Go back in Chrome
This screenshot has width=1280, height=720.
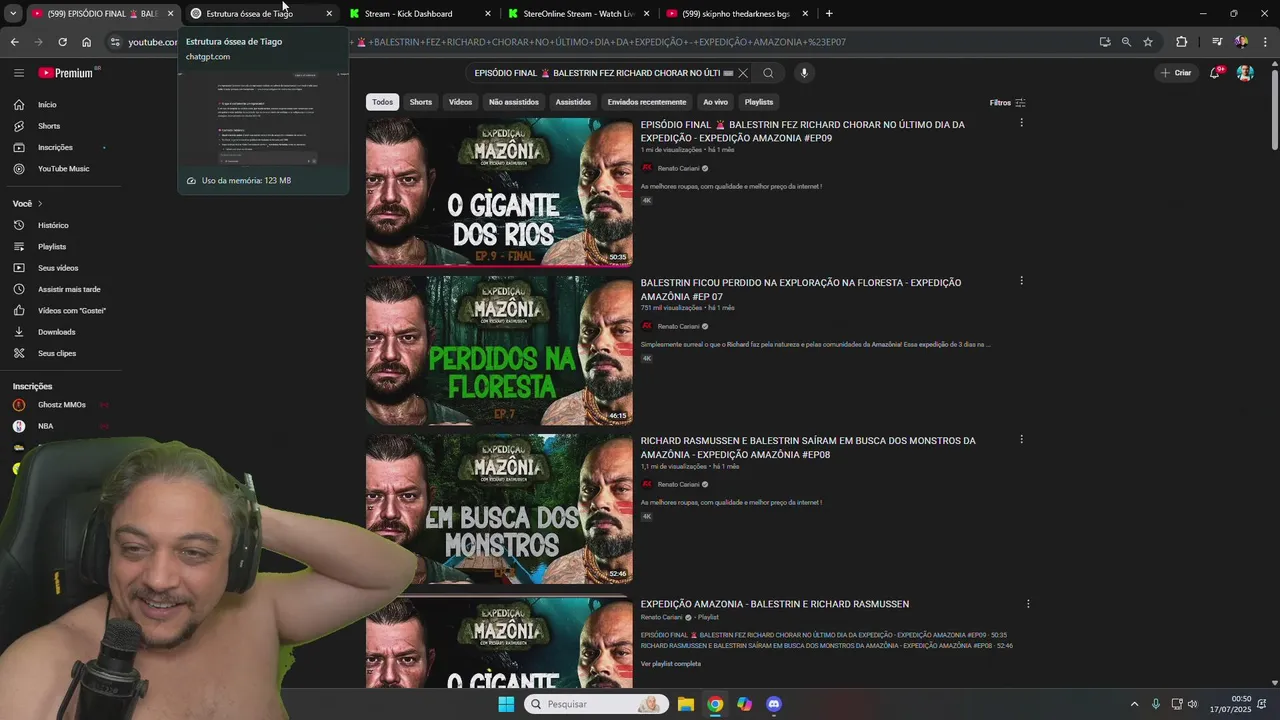pos(14,42)
